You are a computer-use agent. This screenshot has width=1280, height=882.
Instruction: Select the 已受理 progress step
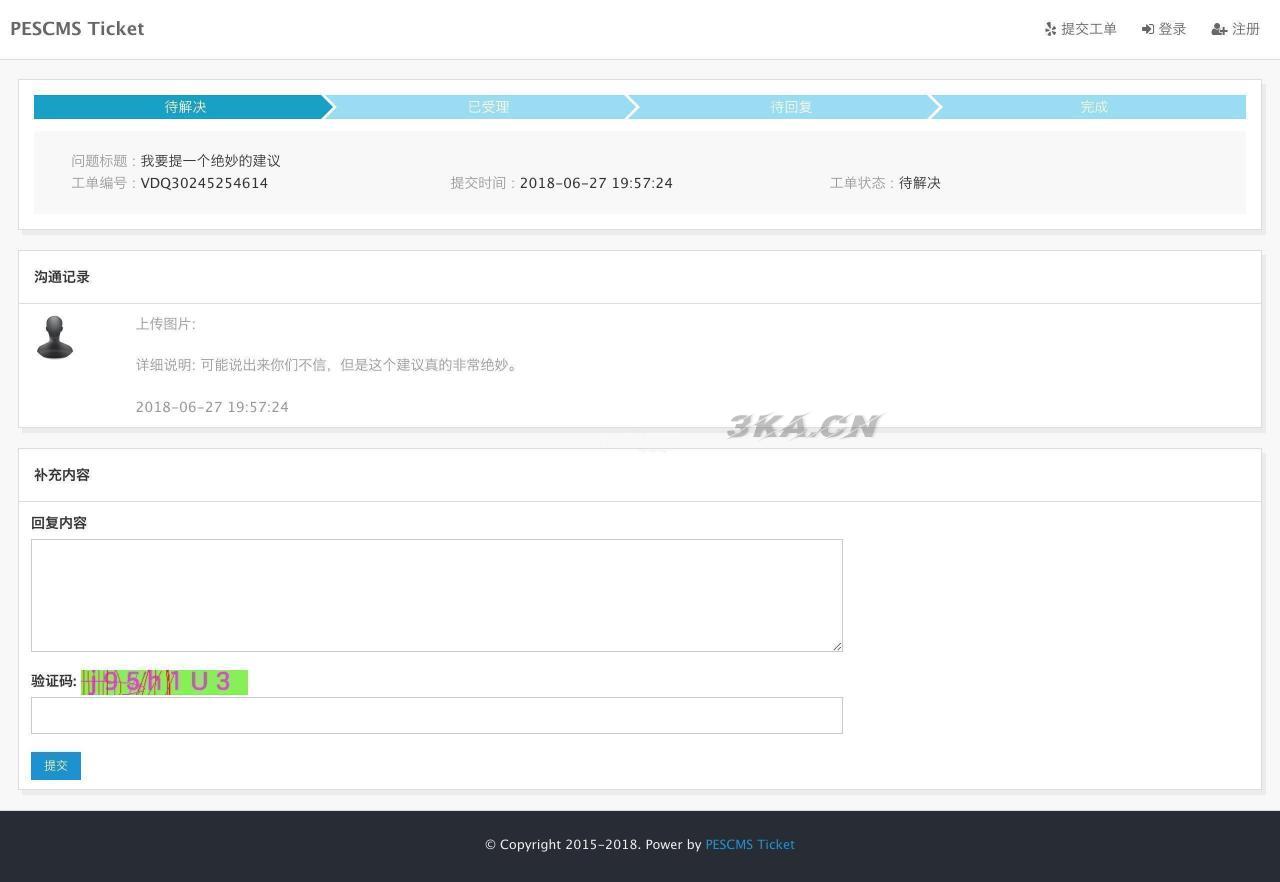[488, 107]
